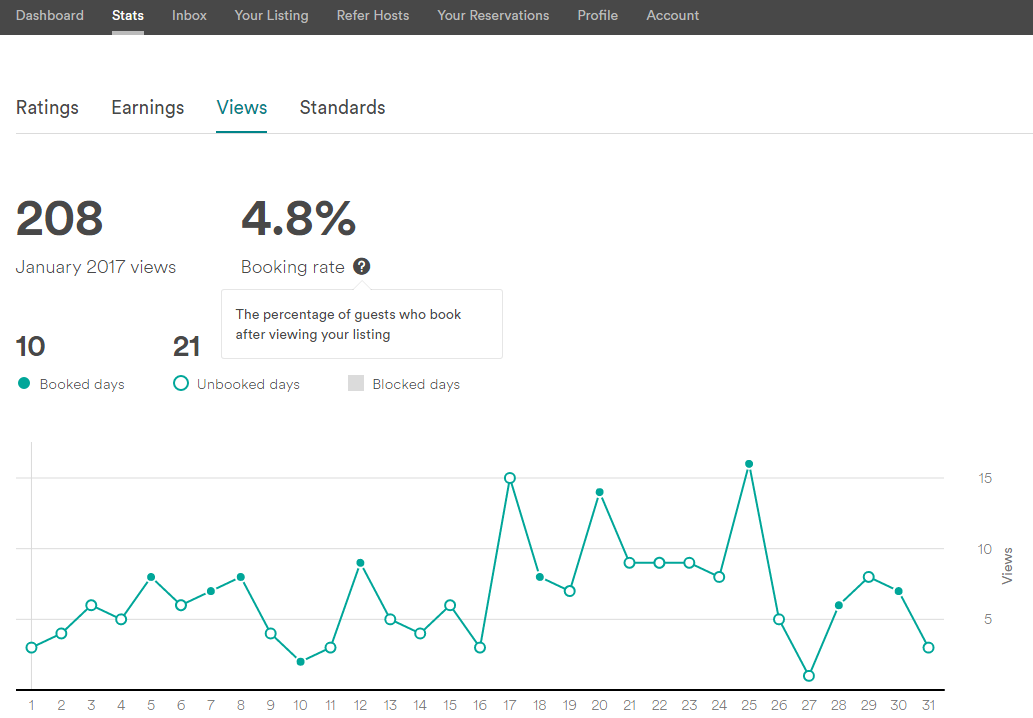
Task: Open the Inbox navigation item
Action: point(189,16)
